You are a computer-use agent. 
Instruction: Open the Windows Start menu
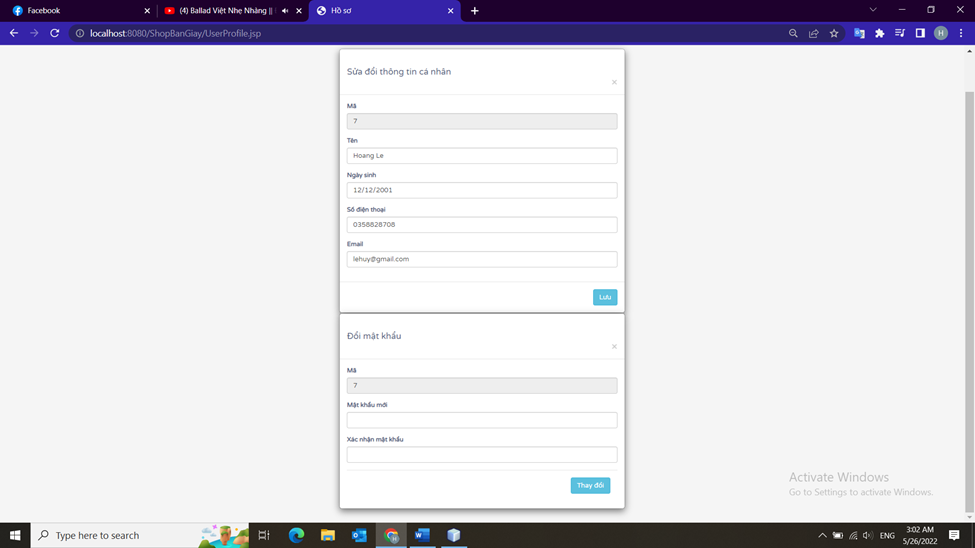pos(15,535)
